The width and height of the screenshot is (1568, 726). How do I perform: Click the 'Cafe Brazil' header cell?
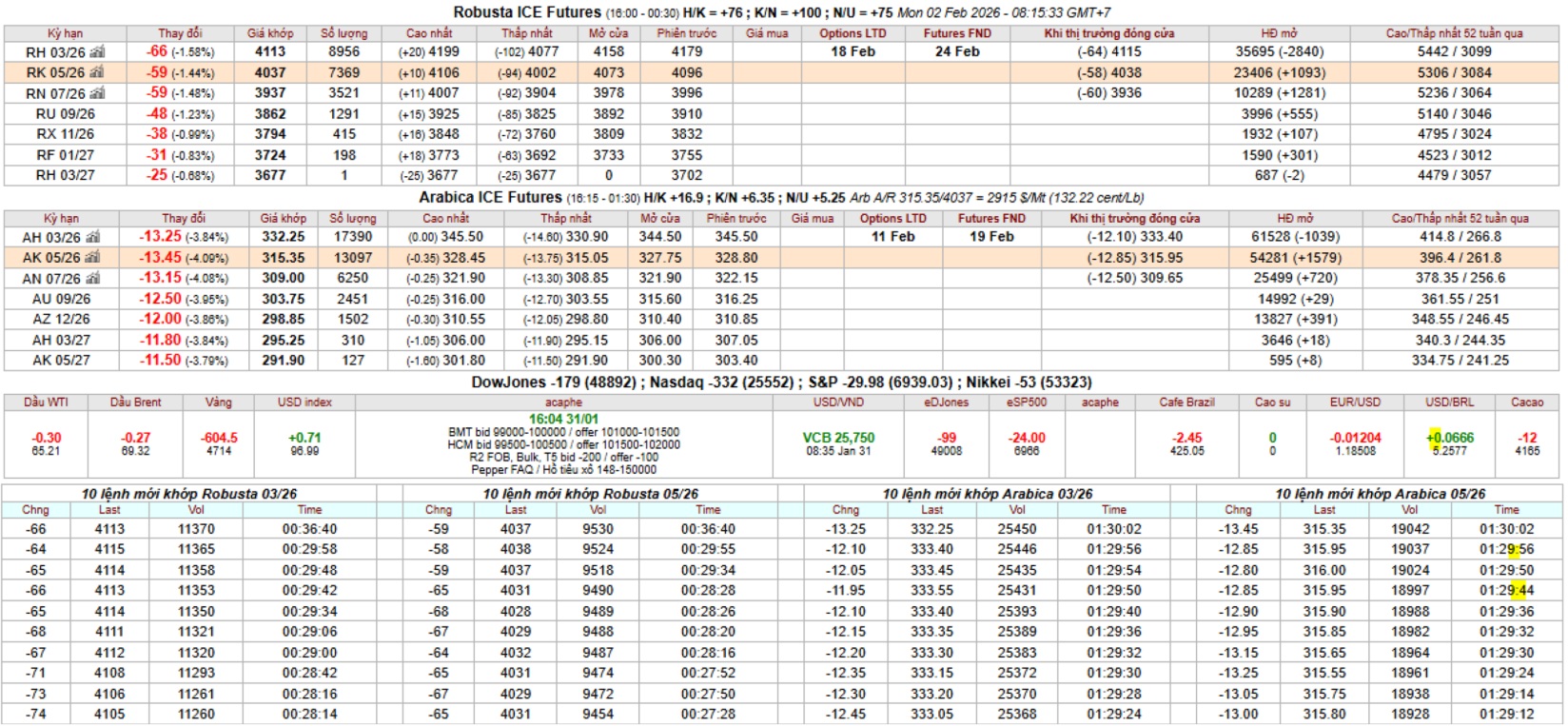1186,402
